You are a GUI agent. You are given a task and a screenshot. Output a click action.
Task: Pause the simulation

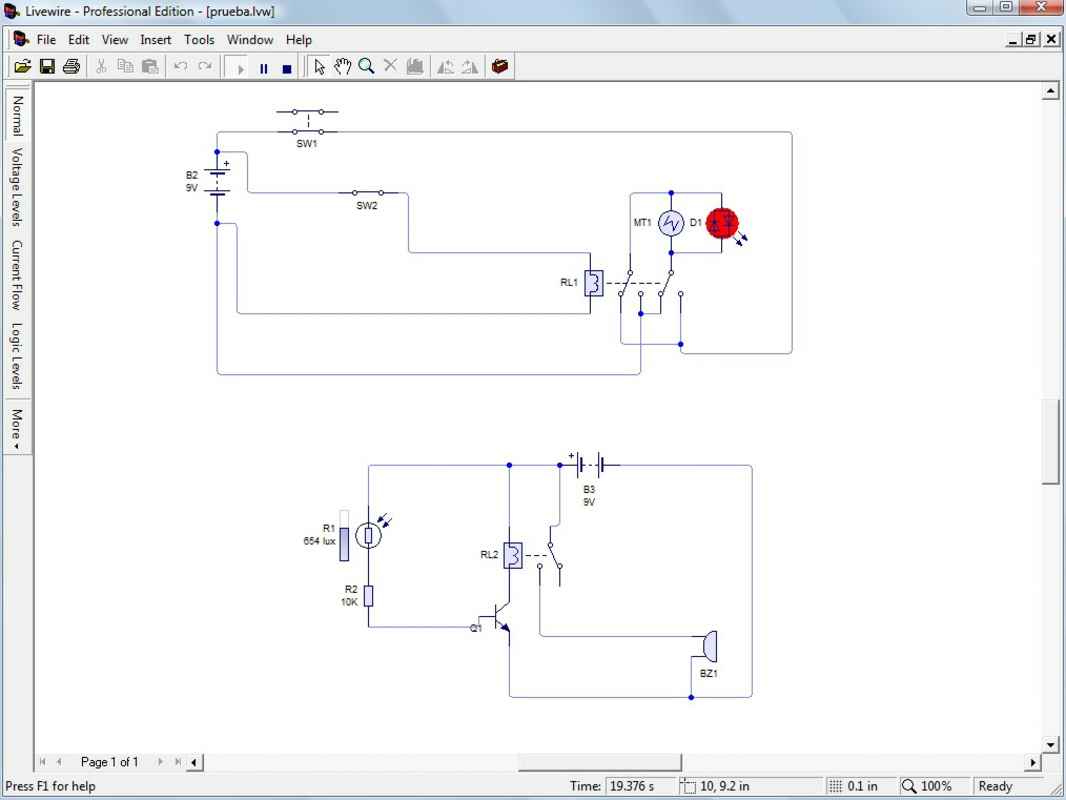pyautogui.click(x=264, y=68)
